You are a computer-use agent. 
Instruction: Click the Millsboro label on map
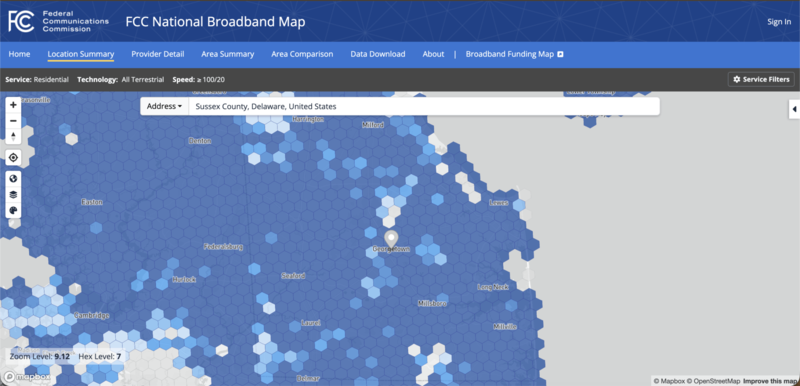click(x=432, y=303)
